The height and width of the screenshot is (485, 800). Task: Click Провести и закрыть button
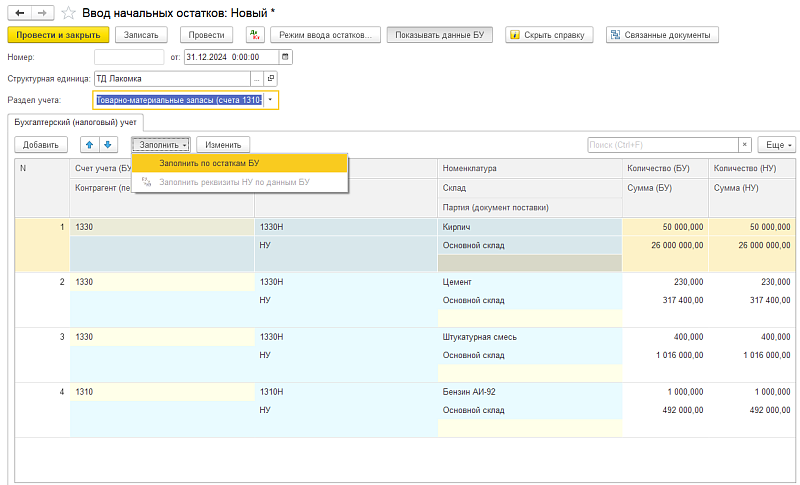coord(58,35)
